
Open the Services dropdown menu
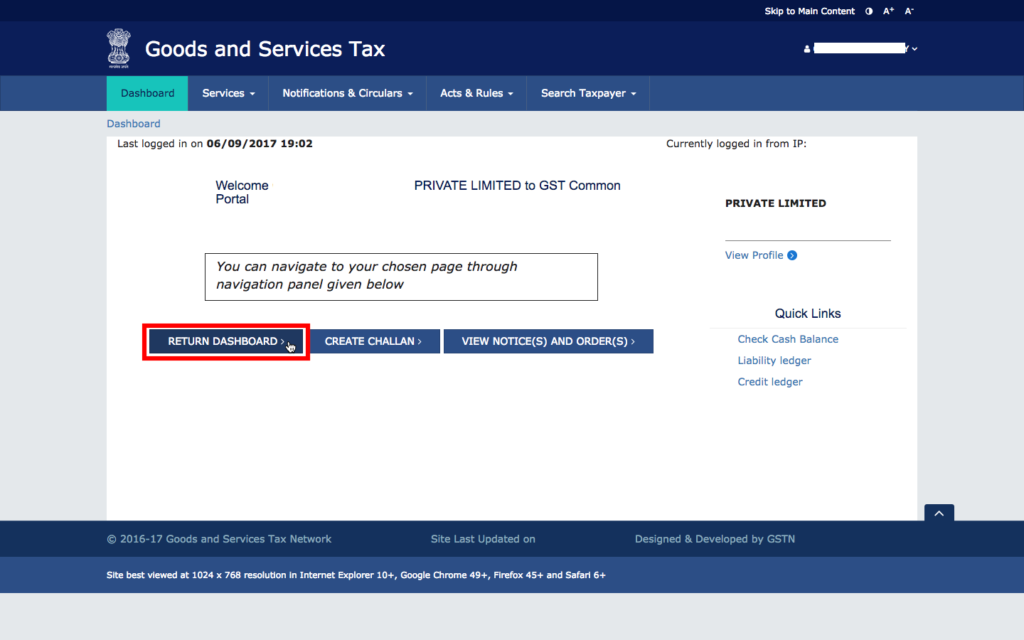click(x=227, y=92)
